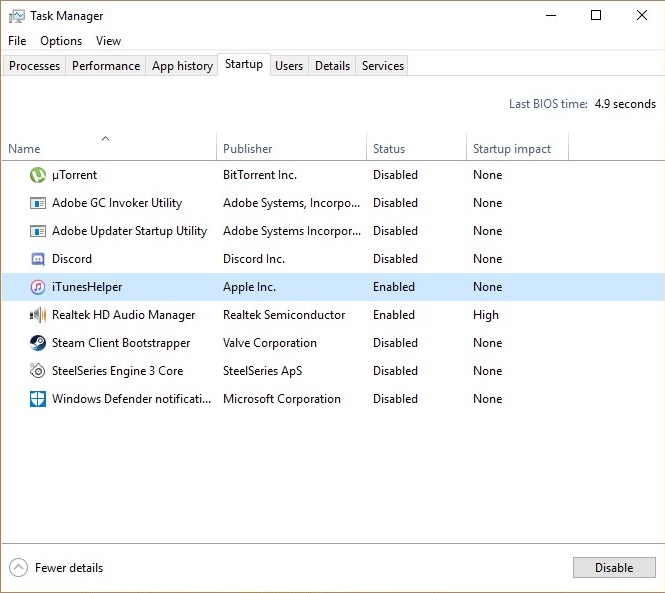Sort by the Publisher column header
The height and width of the screenshot is (593, 665).
(x=291, y=147)
